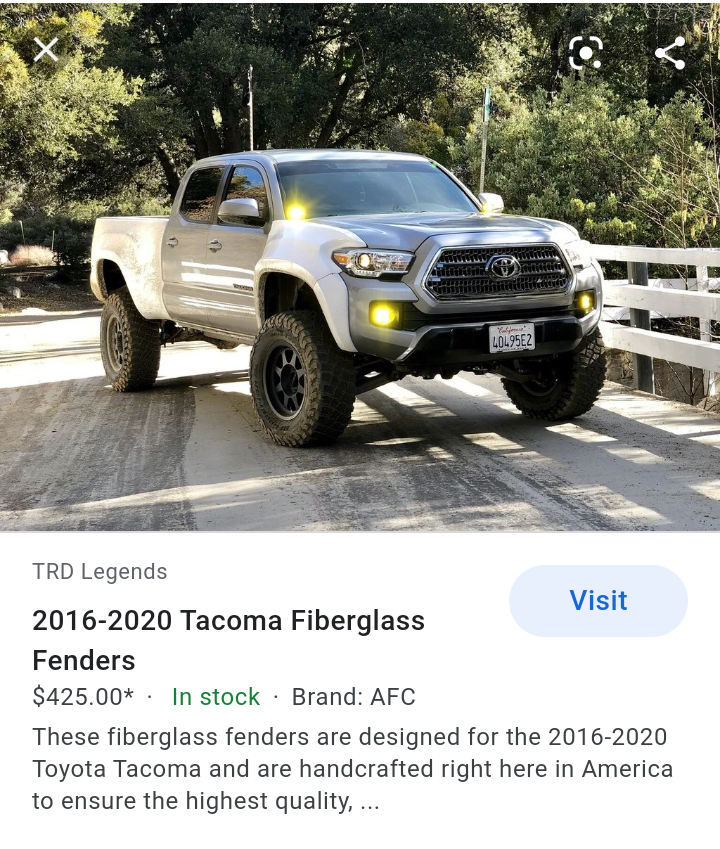Tap the yellow fog light near the plate
Image resolution: width=720 pixels, height=849 pixels.
(383, 315)
